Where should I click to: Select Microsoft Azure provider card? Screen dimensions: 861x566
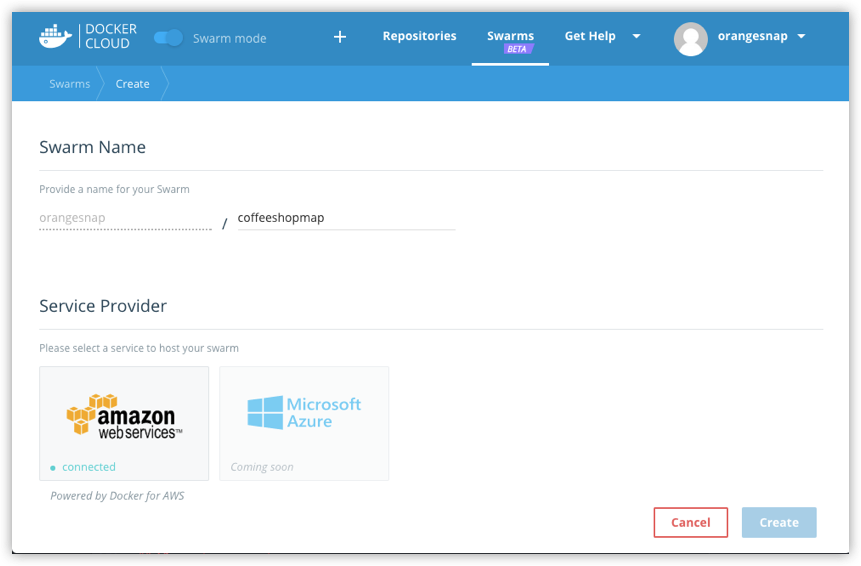tap(304, 423)
